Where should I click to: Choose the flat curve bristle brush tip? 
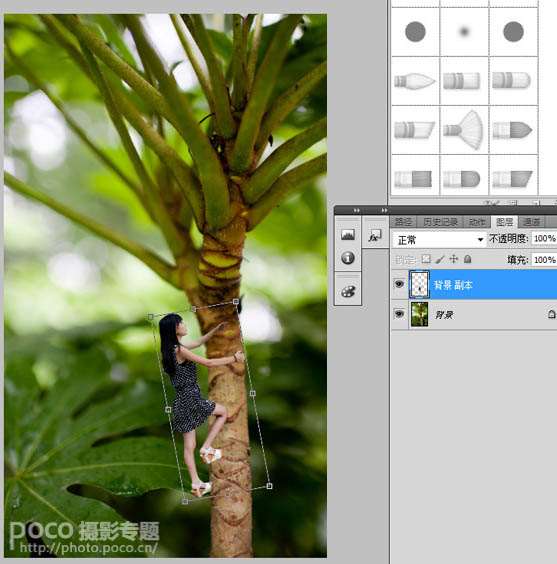point(462,179)
